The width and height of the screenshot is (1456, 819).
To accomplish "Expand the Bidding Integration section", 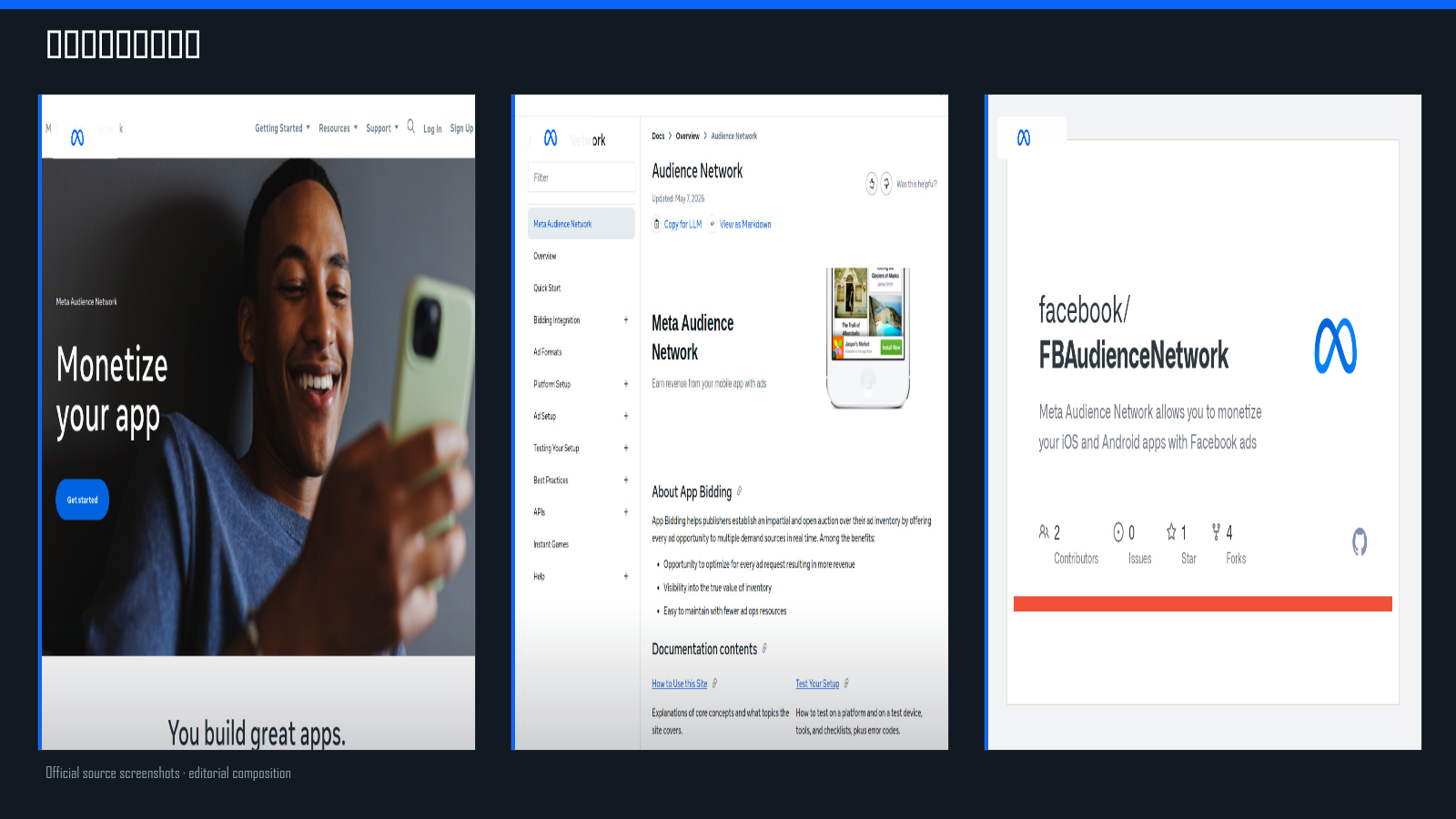I will point(626,320).
